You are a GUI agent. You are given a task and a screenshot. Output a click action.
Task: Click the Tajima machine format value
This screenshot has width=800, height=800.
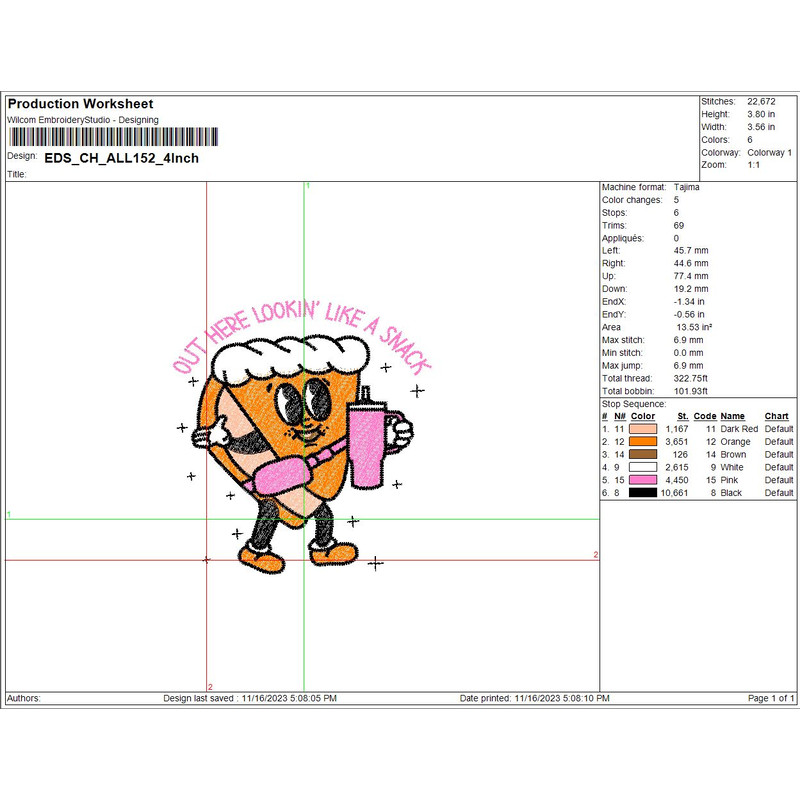point(687,188)
